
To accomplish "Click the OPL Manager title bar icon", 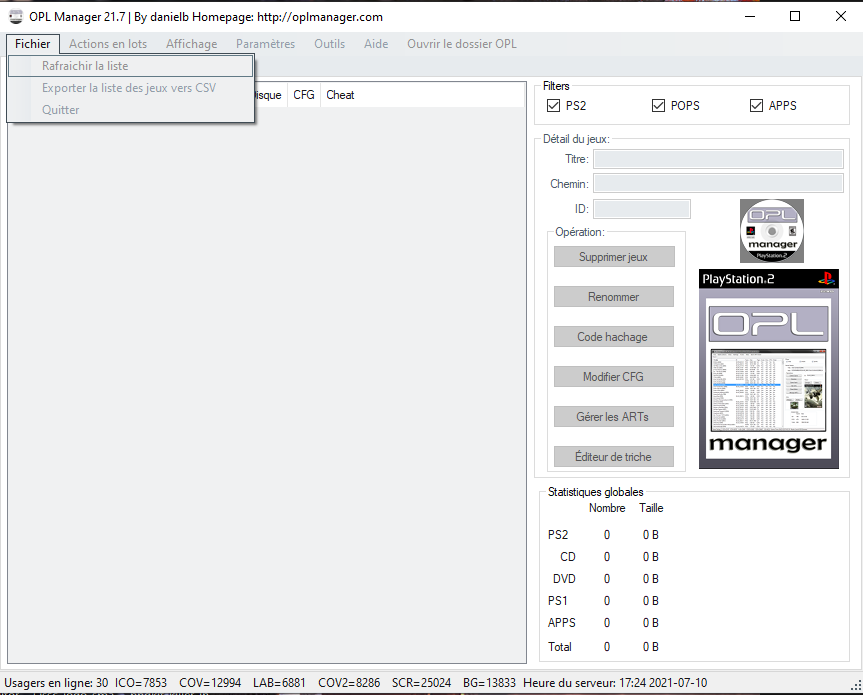I will click(x=16, y=17).
